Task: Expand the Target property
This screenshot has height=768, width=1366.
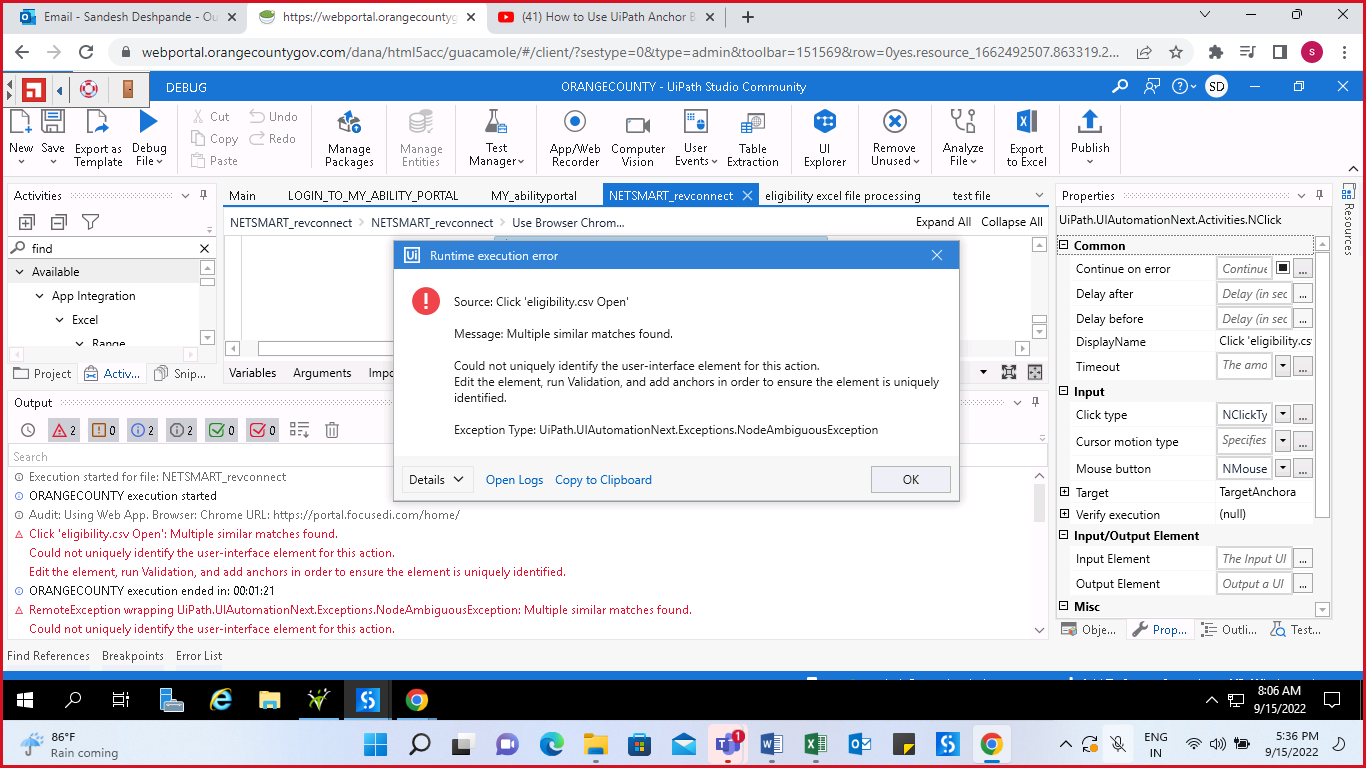Action: 1065,492
